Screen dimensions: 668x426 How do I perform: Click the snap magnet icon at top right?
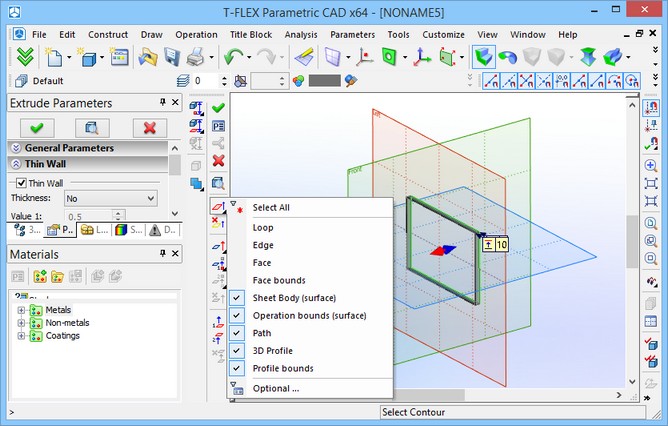coord(651,107)
